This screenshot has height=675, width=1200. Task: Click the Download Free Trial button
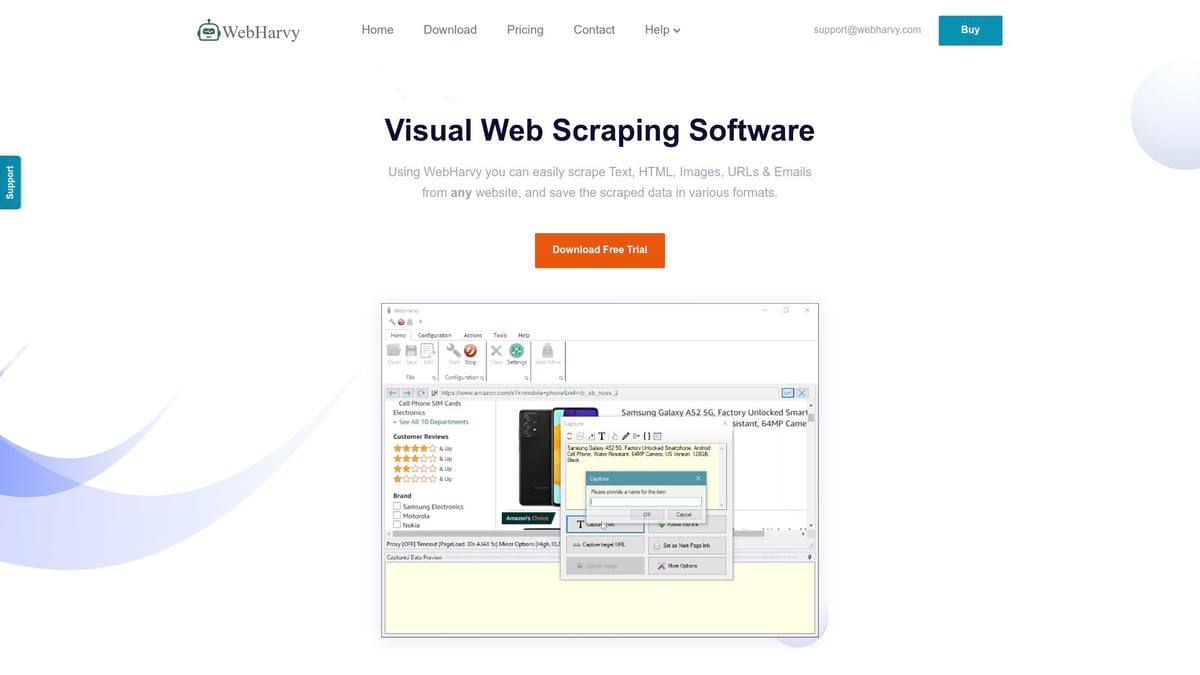(600, 250)
